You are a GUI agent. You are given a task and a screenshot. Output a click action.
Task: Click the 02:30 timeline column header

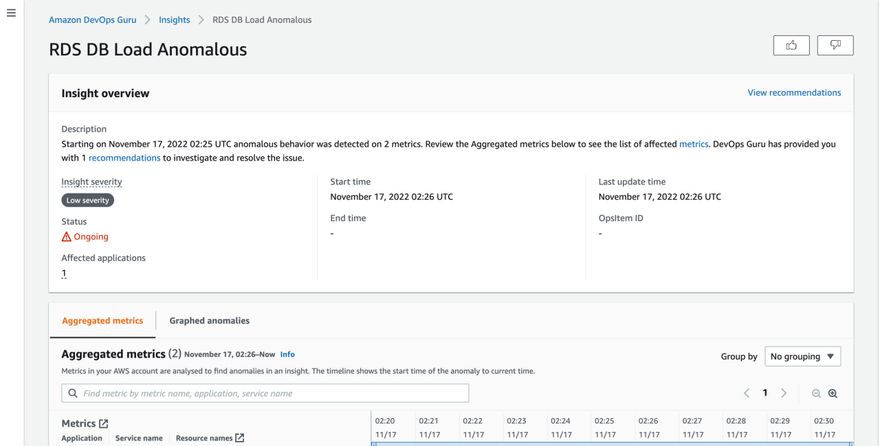click(x=824, y=427)
